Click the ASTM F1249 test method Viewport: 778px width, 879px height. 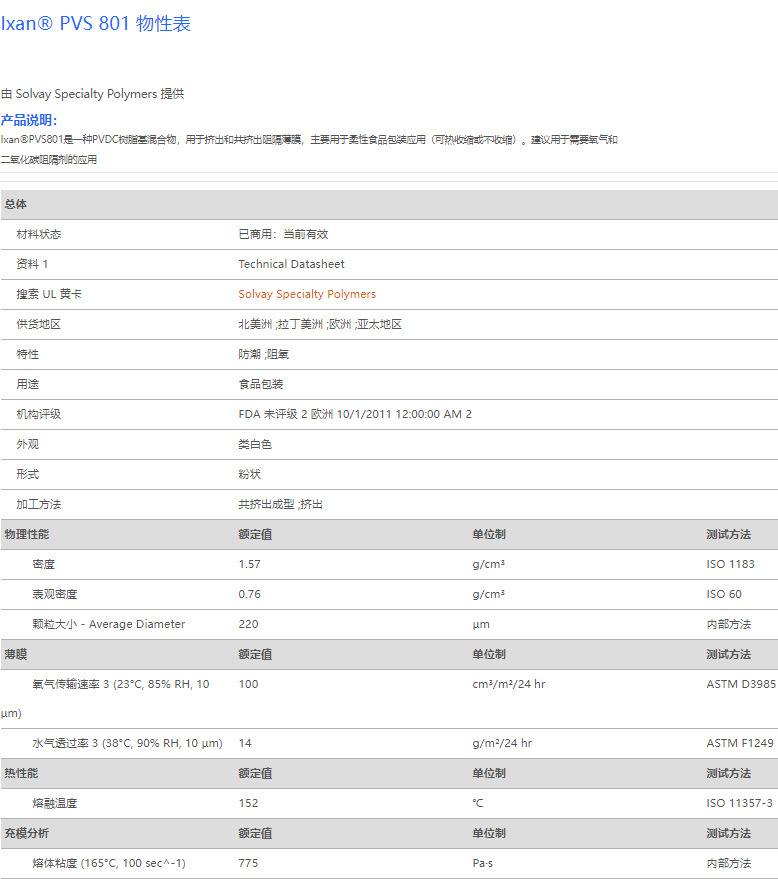click(x=740, y=743)
